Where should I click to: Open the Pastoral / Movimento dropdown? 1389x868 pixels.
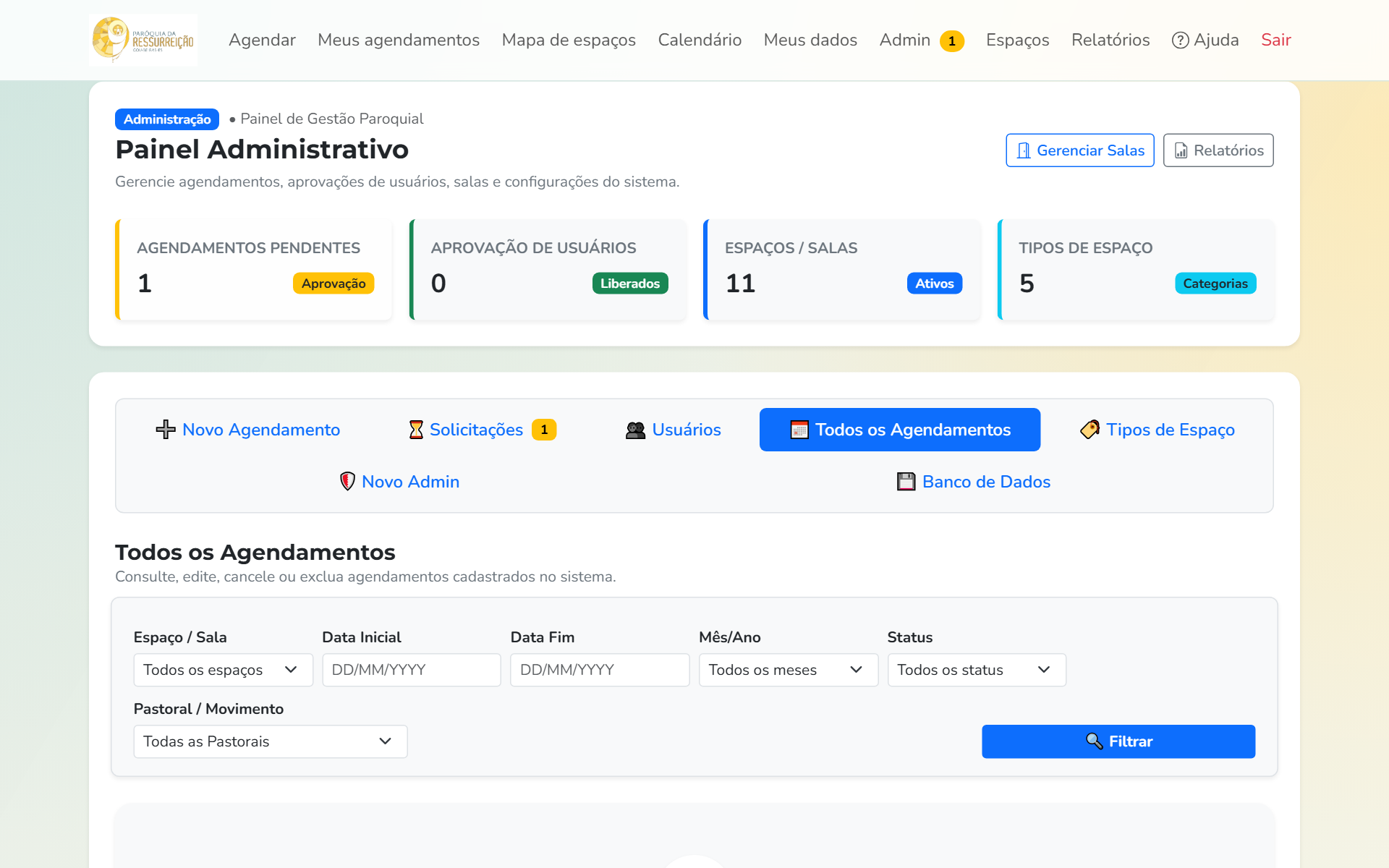[271, 741]
